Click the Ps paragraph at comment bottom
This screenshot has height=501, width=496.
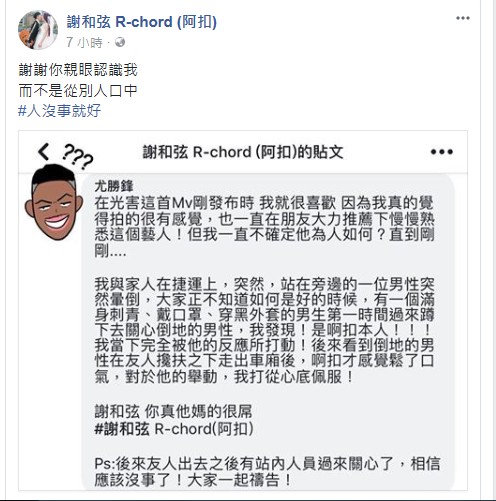267,472
